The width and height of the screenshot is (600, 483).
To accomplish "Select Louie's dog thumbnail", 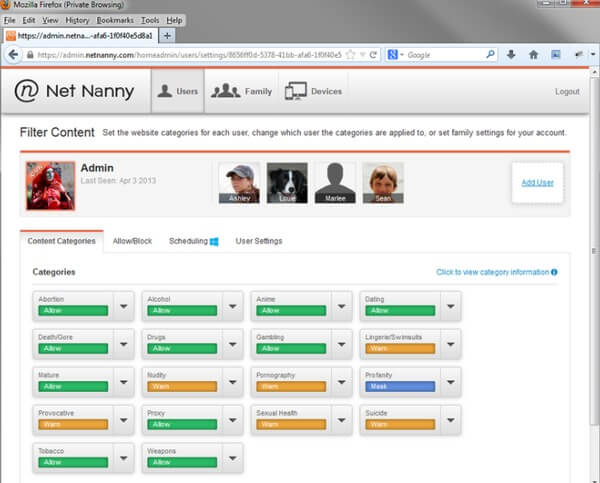I will (287, 183).
